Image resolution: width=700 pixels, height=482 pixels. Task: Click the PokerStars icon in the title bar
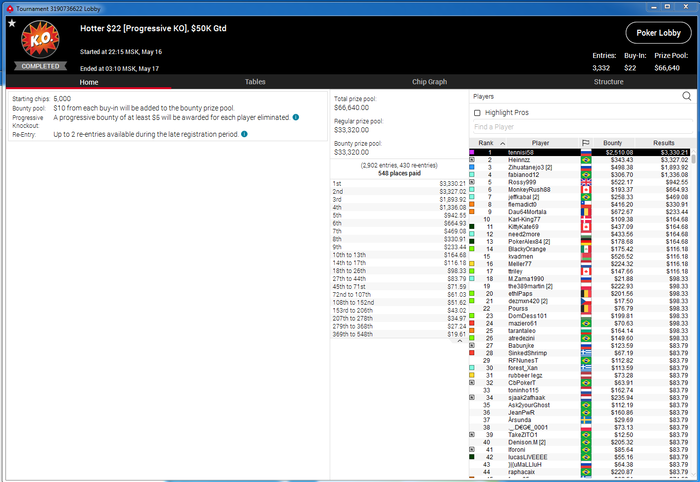tap(10, 8)
